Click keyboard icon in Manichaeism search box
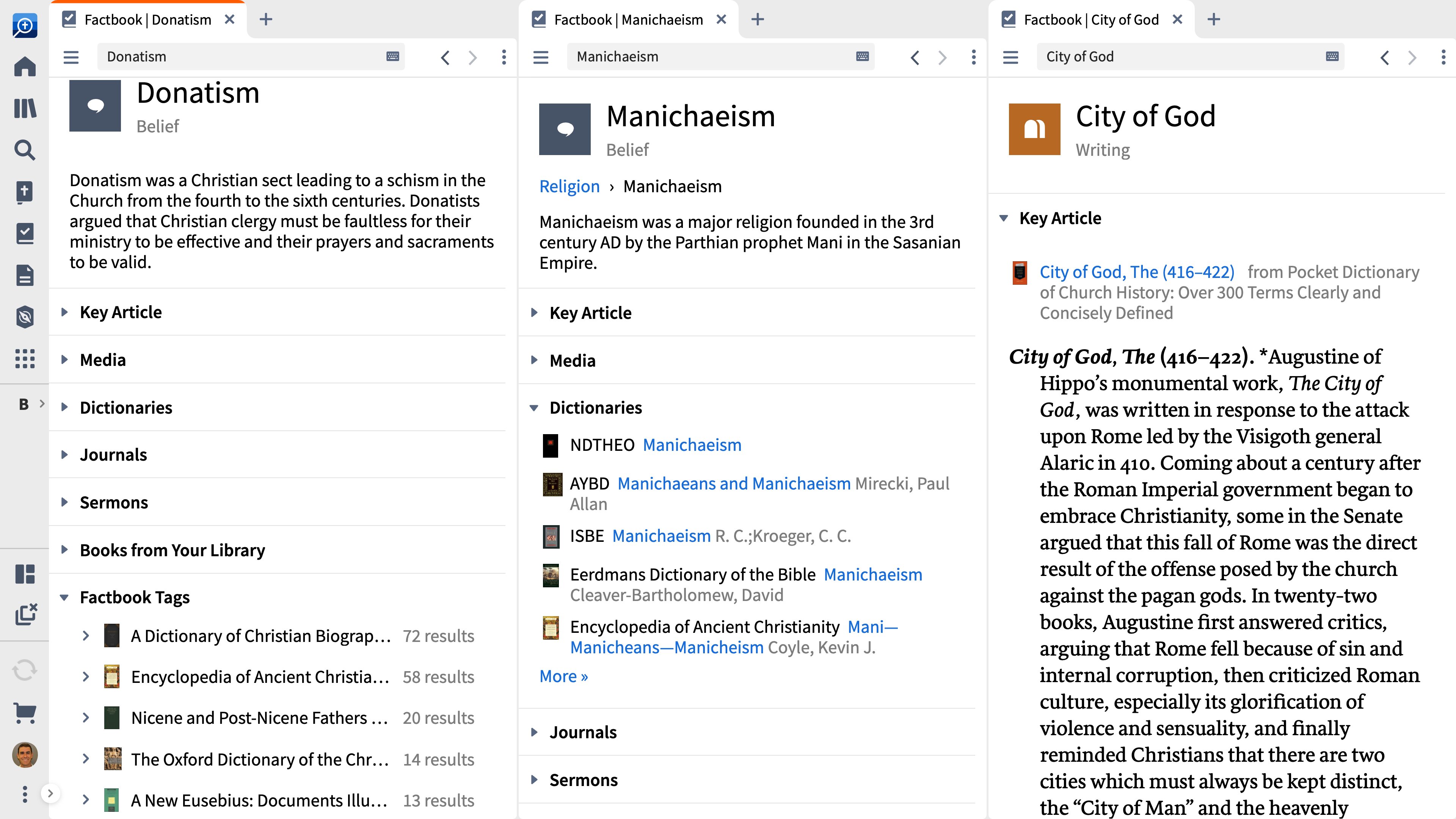This screenshot has width=1456, height=819. click(x=863, y=56)
